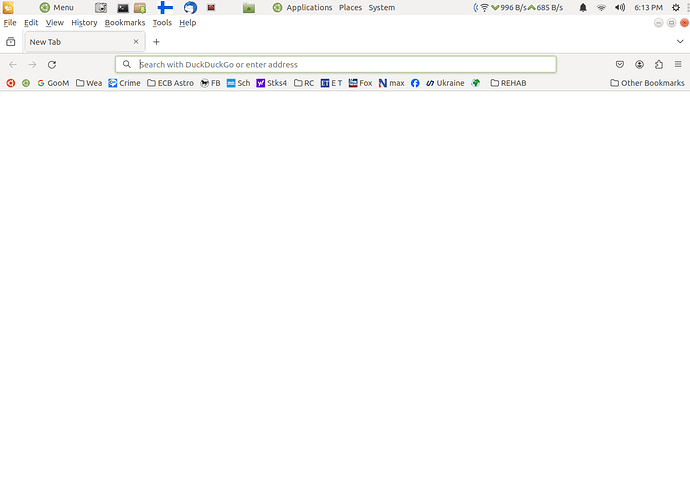Expand the Other Bookmarks folder
Viewport: 690px width, 491px height.
pyautogui.click(x=647, y=83)
